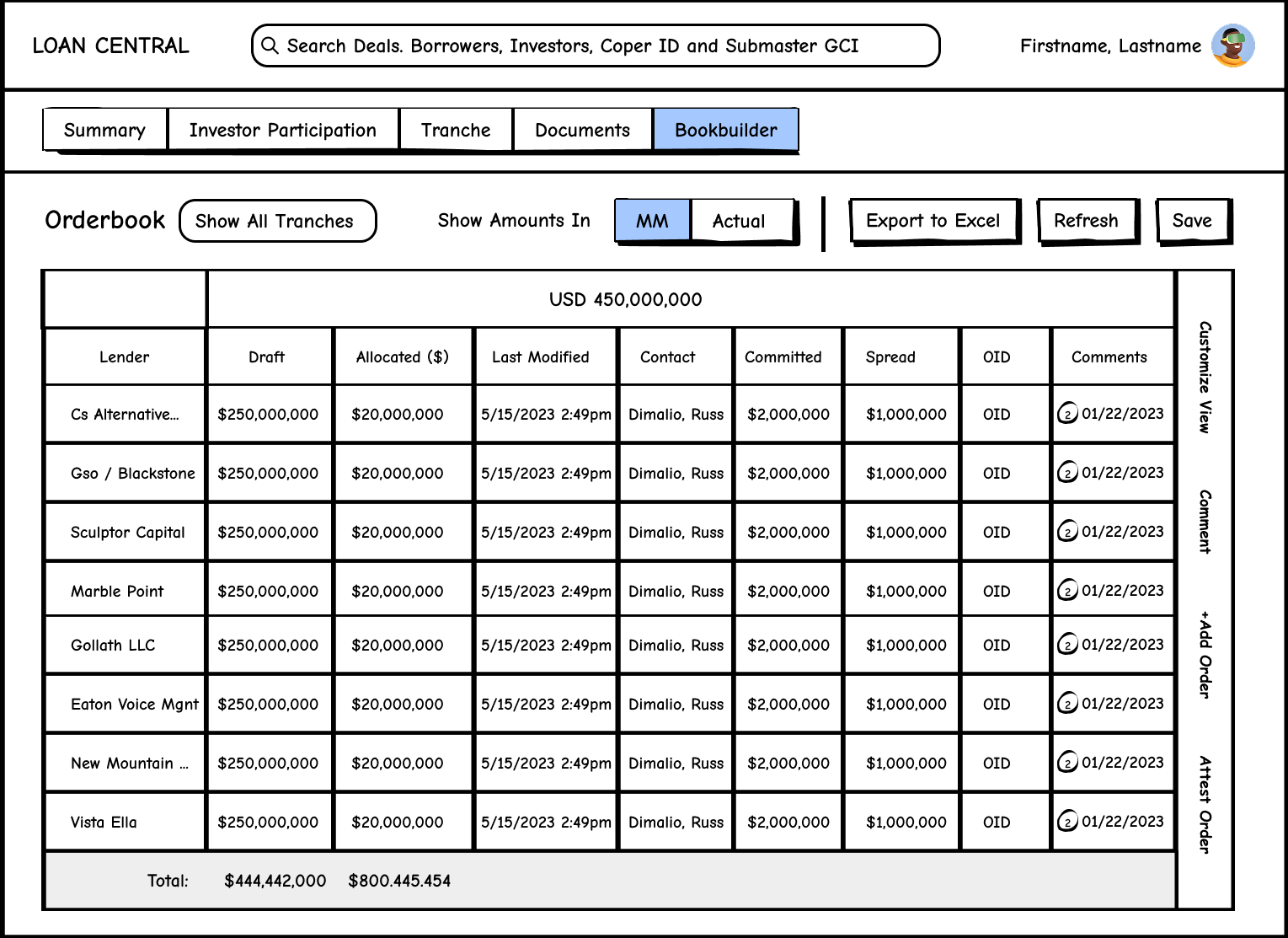The height and width of the screenshot is (938, 1288).
Task: Click the search magnifier icon
Action: tap(270, 46)
